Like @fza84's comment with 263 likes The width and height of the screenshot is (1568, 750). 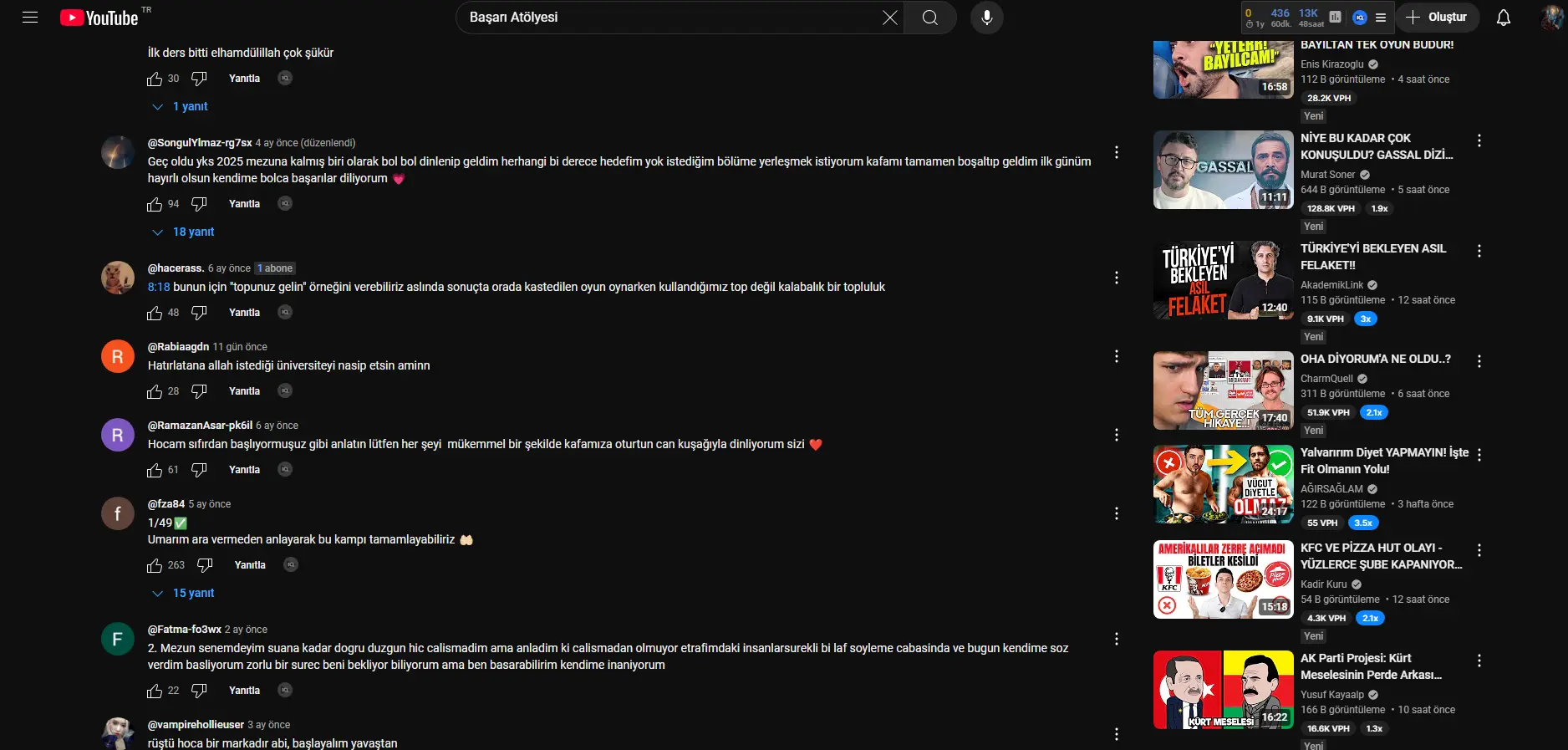click(155, 565)
